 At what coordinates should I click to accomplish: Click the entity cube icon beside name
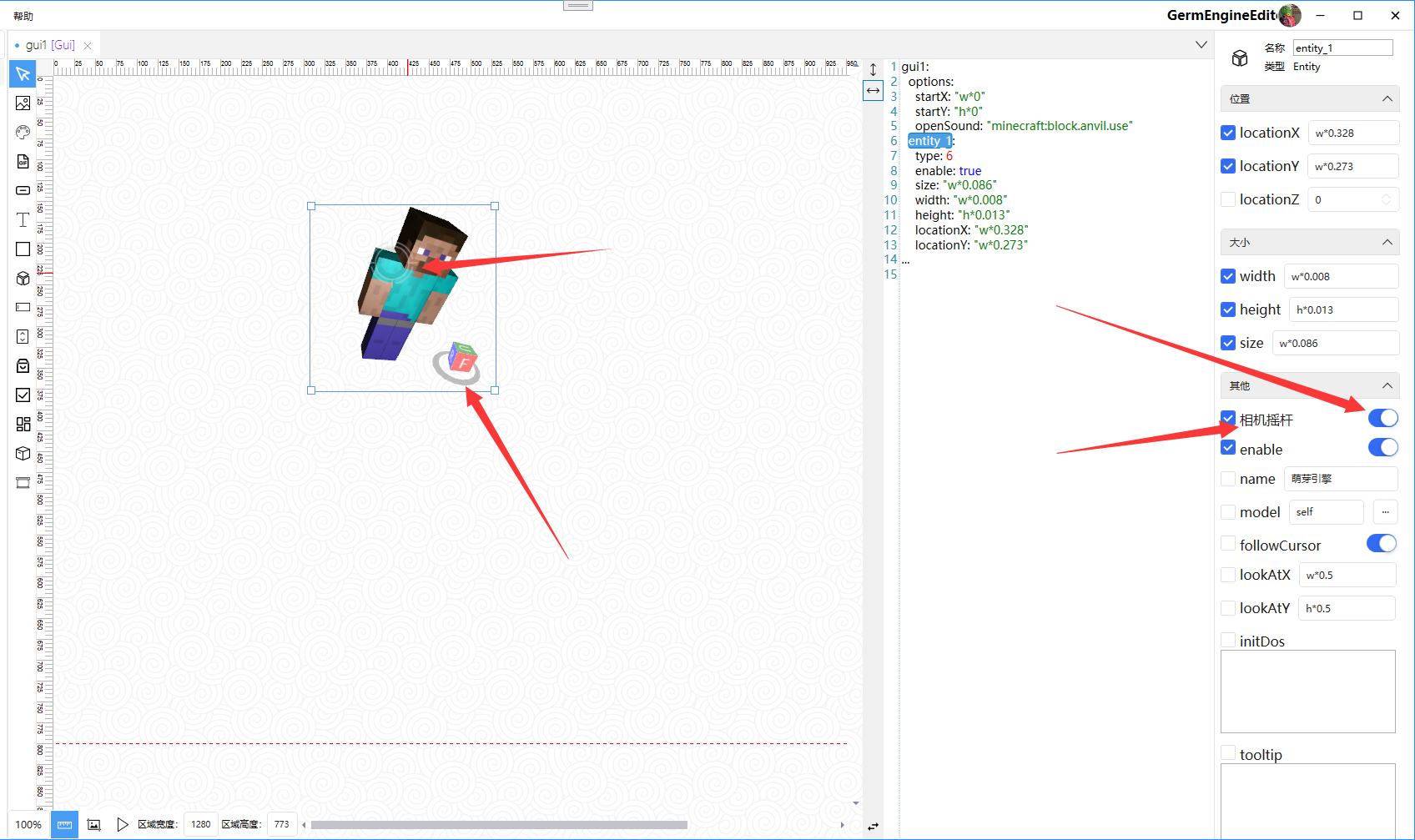[x=1240, y=58]
